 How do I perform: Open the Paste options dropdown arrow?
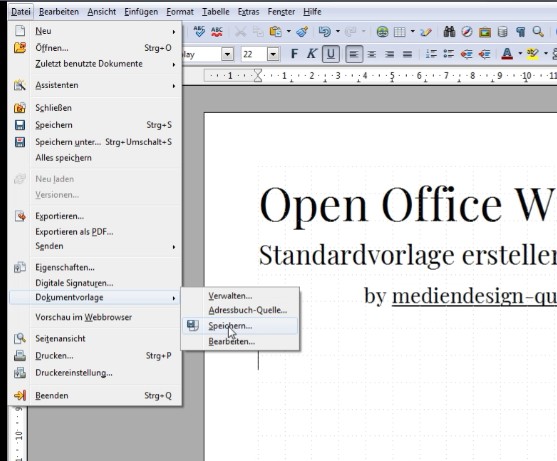pos(288,32)
